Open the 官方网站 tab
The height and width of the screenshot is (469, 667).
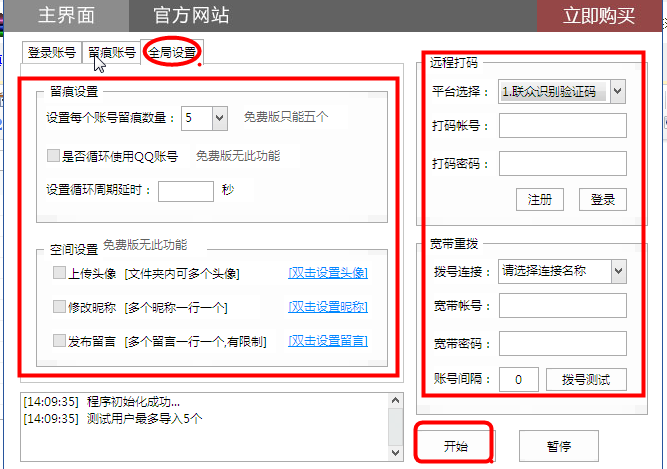pos(191,16)
